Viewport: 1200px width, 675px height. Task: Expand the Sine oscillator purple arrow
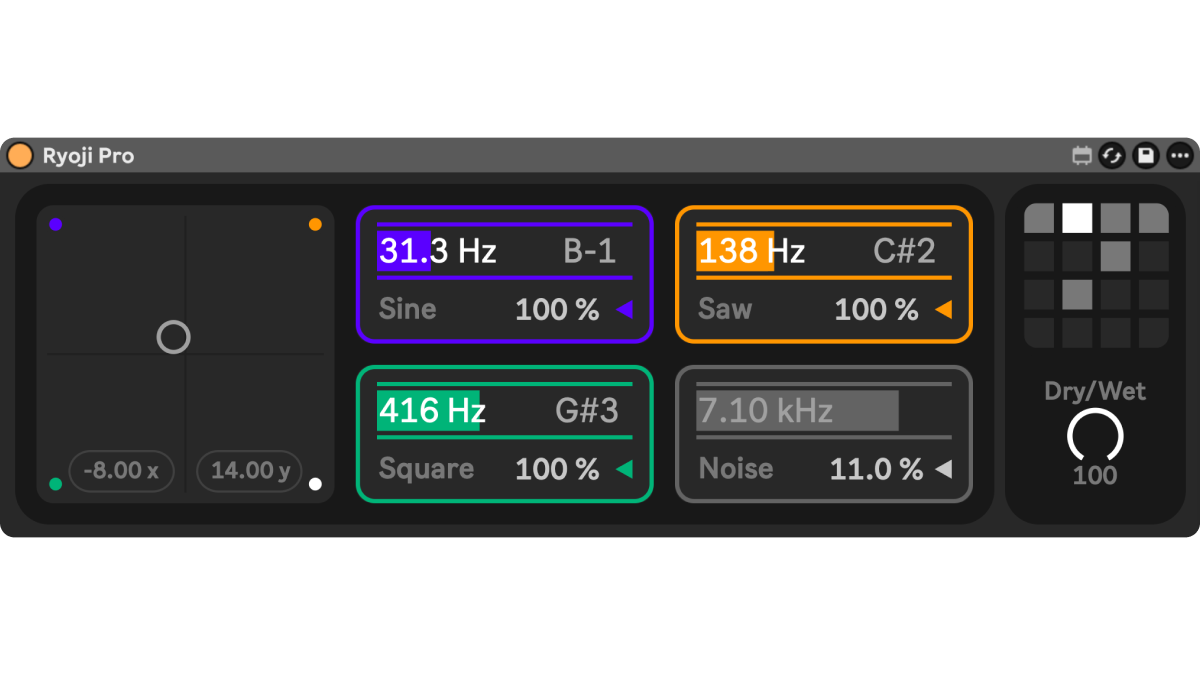[625, 310]
